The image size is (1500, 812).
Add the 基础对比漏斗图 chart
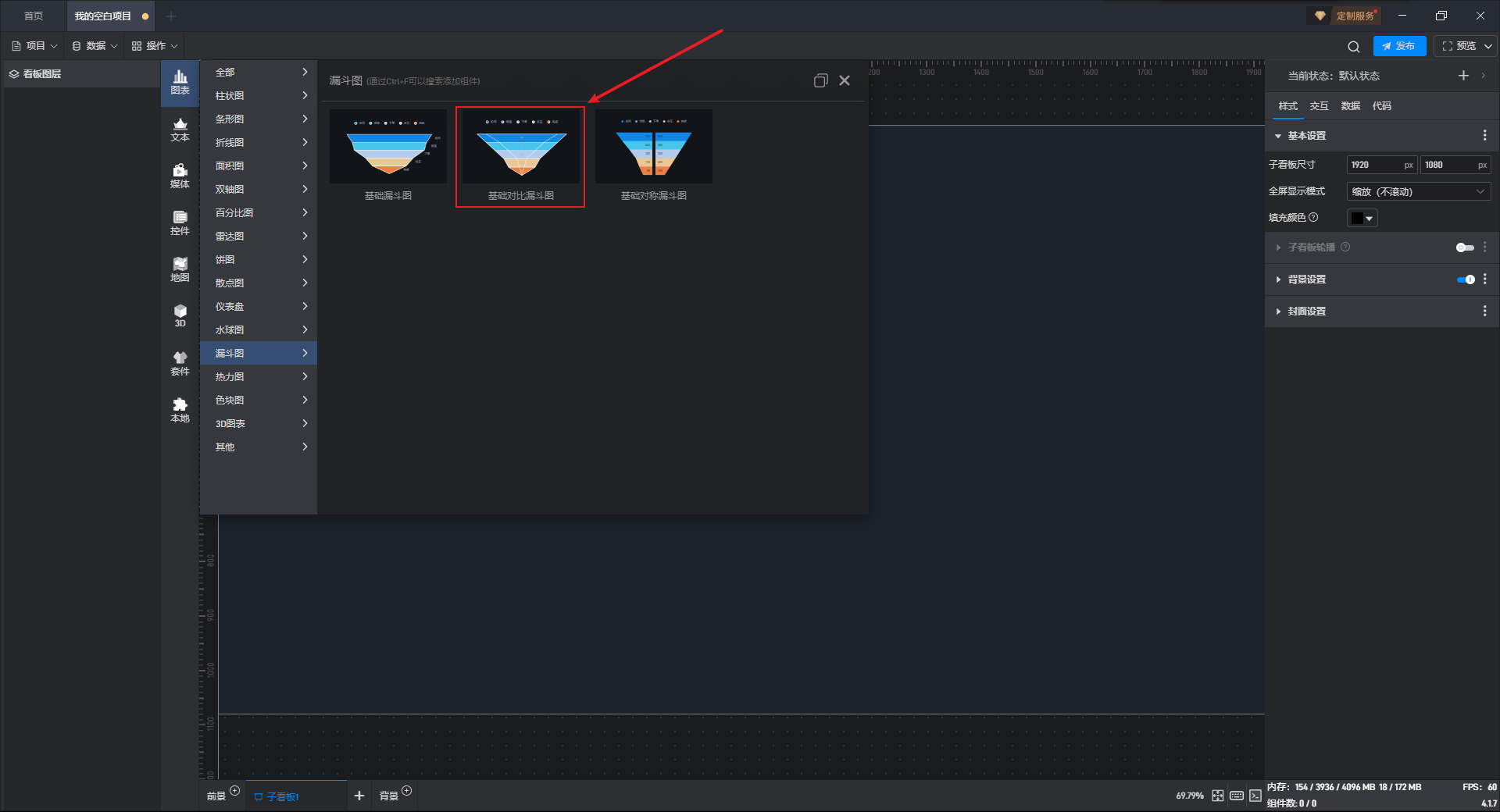pos(521,156)
